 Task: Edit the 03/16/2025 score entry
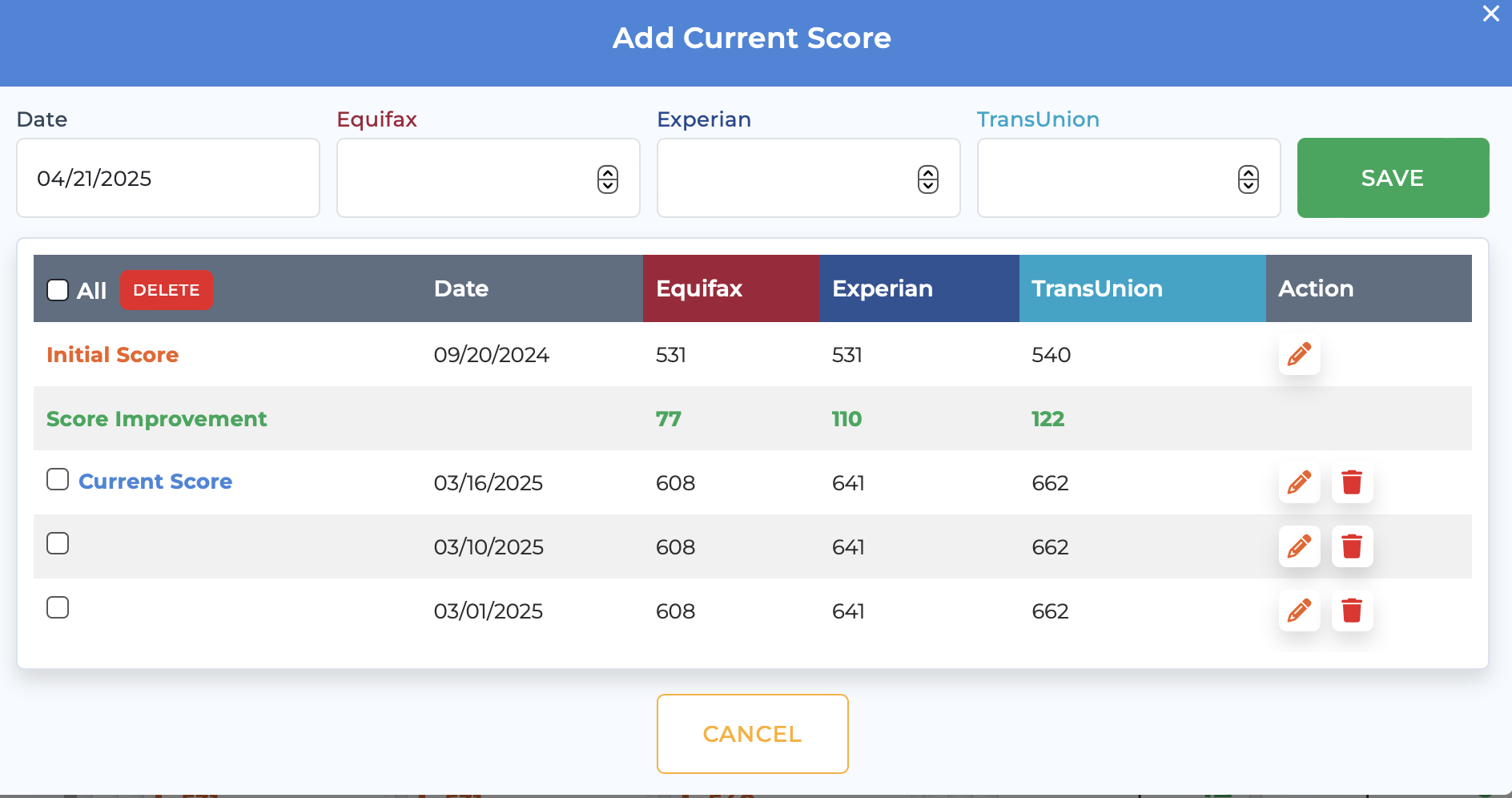(1299, 482)
